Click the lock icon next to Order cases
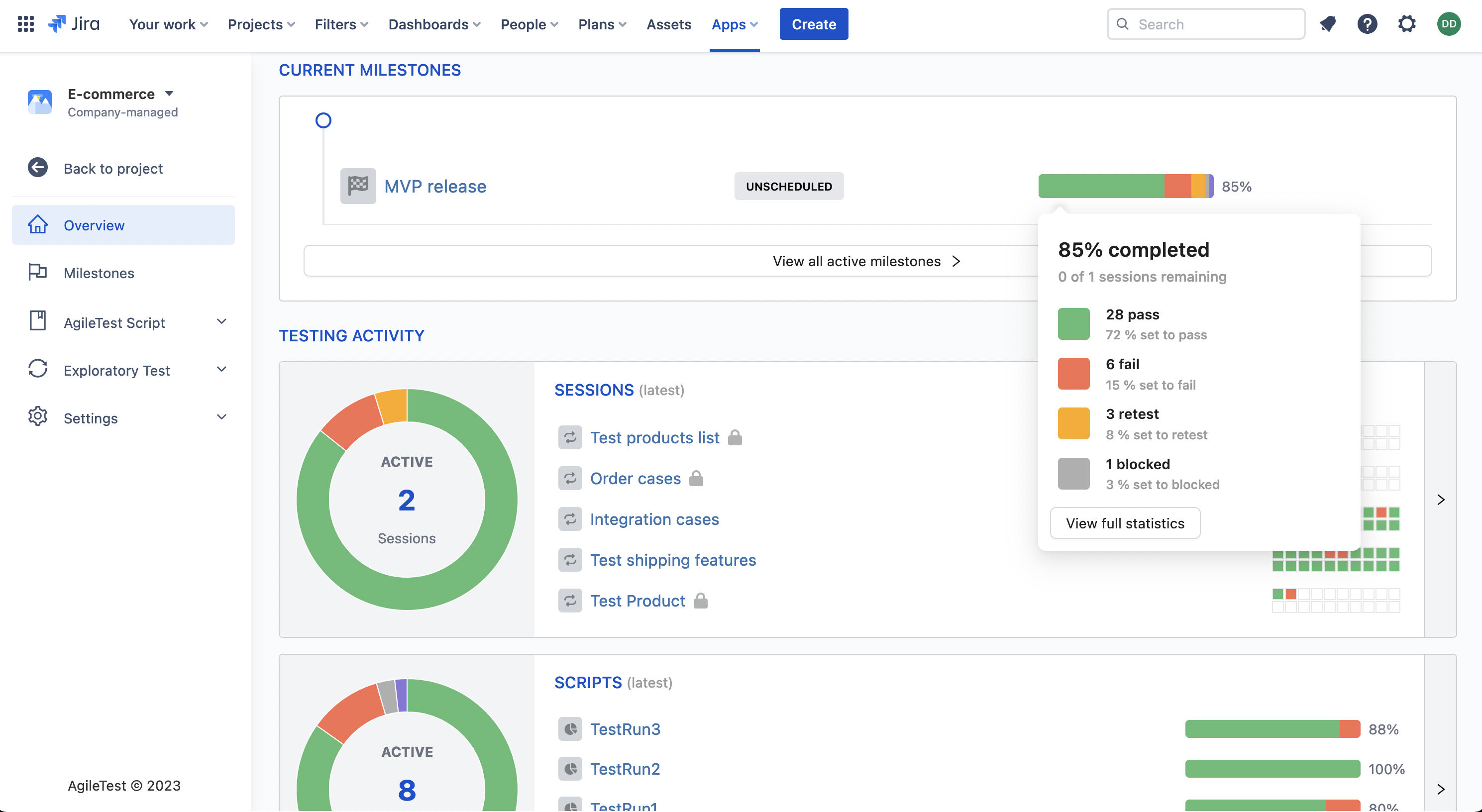The width and height of the screenshot is (1482, 812). (696, 479)
